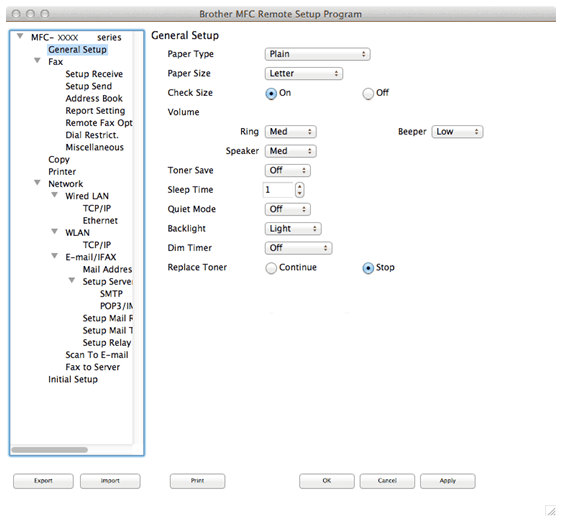565x526 pixels.
Task: Click the Export button
Action: [43, 481]
